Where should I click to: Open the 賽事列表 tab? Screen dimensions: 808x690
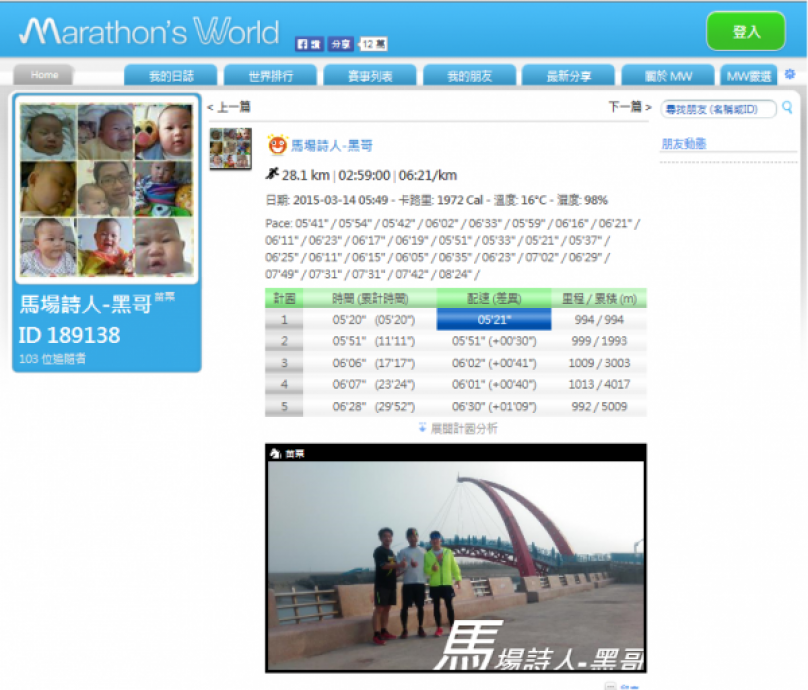[370, 76]
